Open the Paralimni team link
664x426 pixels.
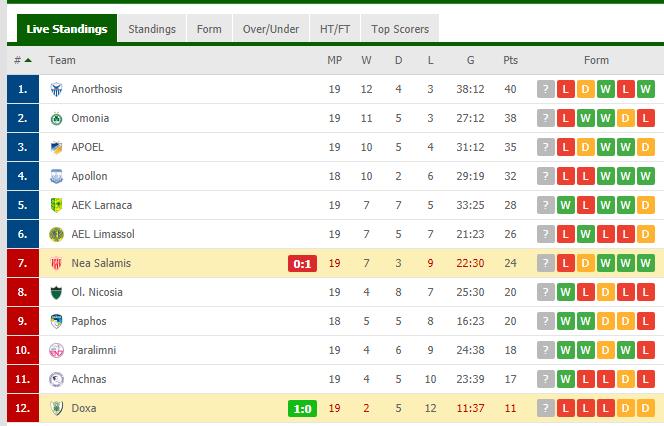click(94, 350)
